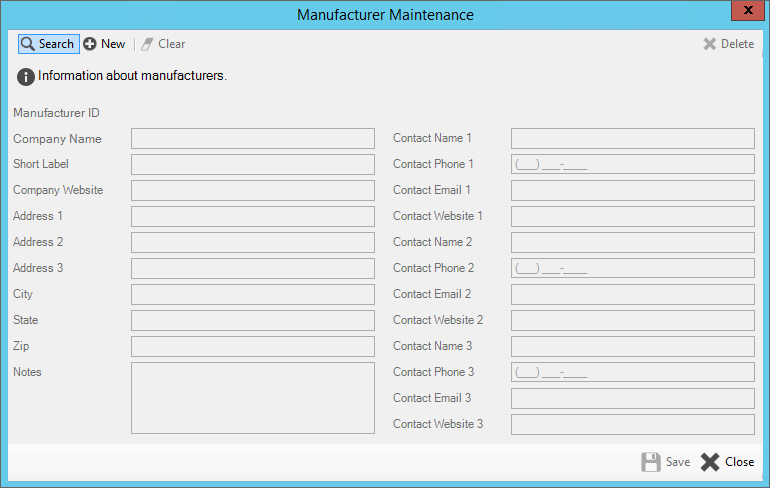Screen dimensions: 770x488
Task: Click the Close button at bottom
Action: click(728, 462)
